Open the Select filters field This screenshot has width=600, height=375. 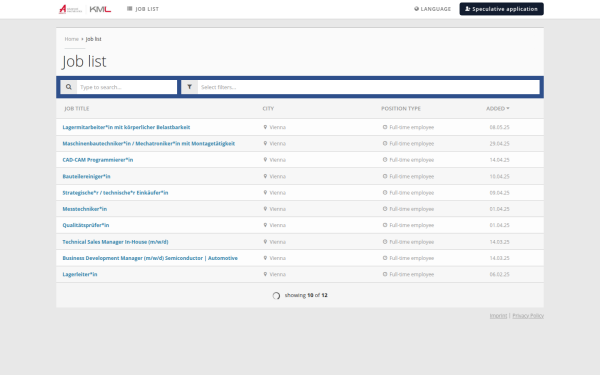pos(368,87)
